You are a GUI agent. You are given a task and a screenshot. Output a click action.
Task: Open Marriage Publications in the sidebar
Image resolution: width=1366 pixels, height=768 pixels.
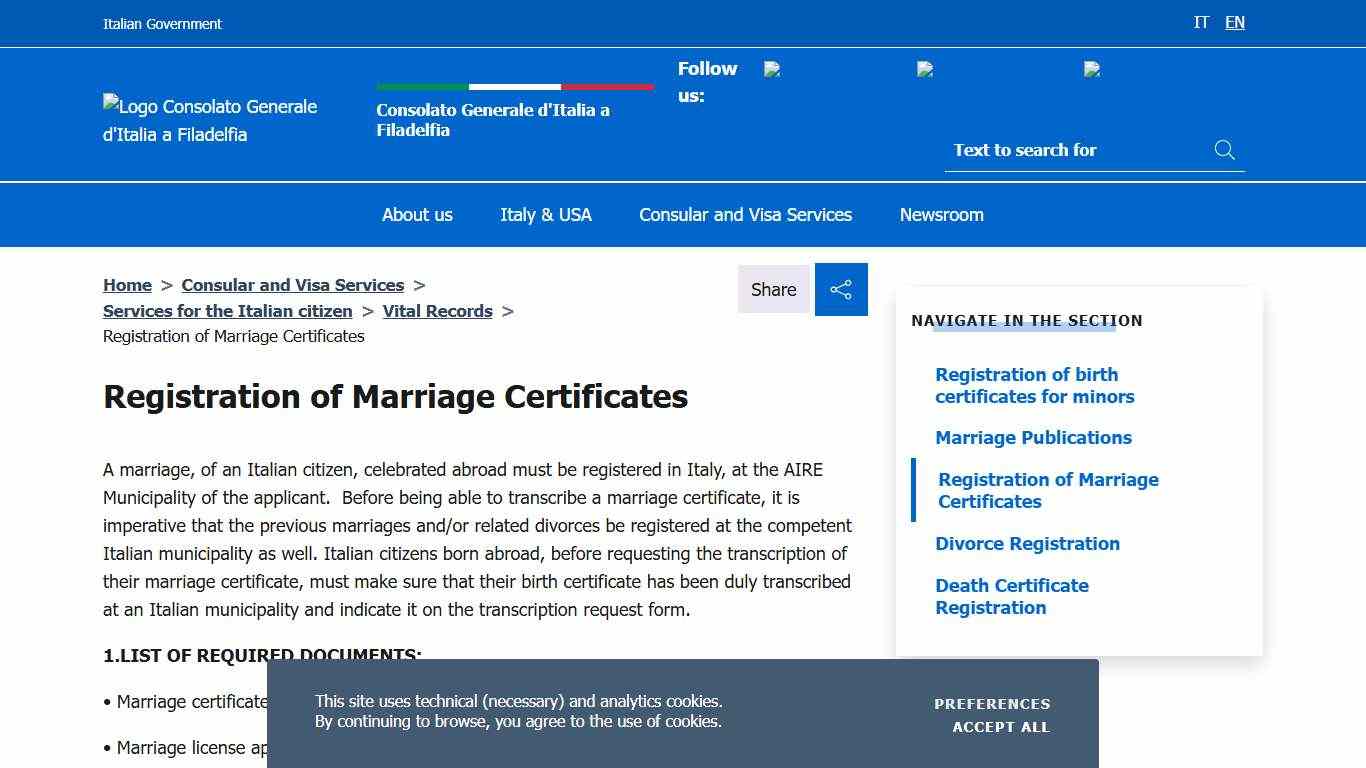1033,437
